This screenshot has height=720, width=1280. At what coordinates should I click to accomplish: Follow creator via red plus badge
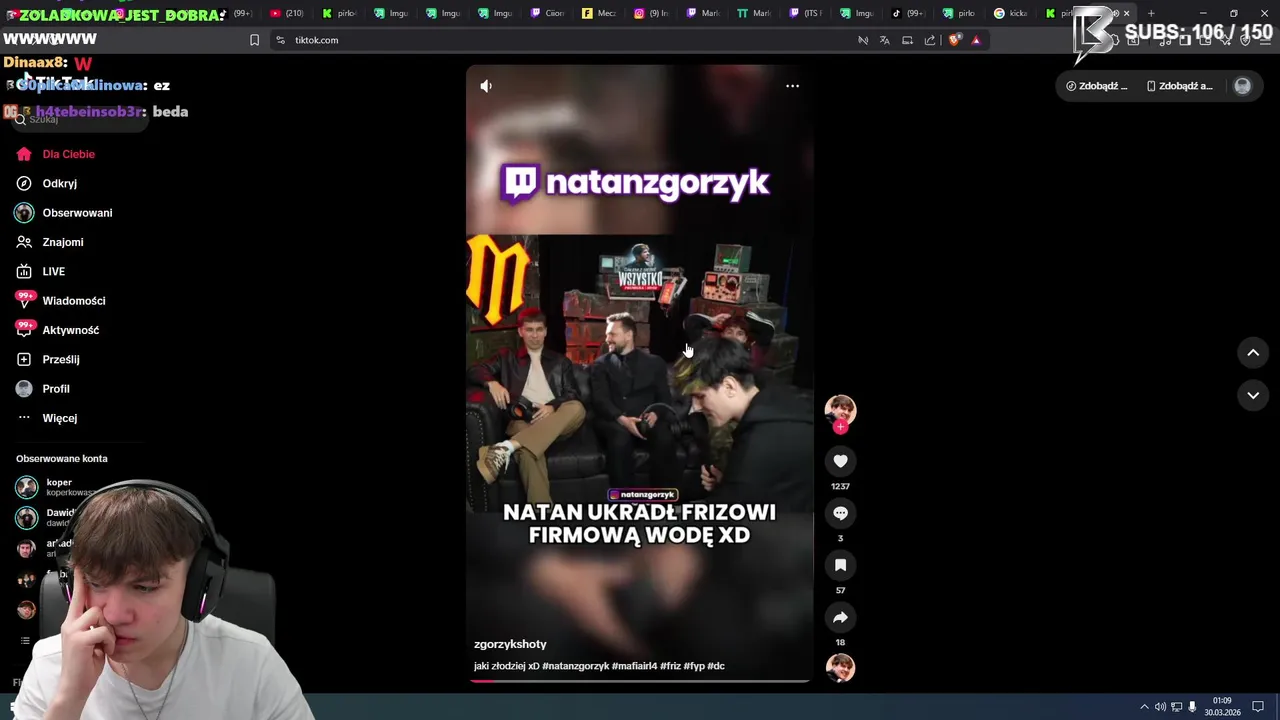pos(840,427)
